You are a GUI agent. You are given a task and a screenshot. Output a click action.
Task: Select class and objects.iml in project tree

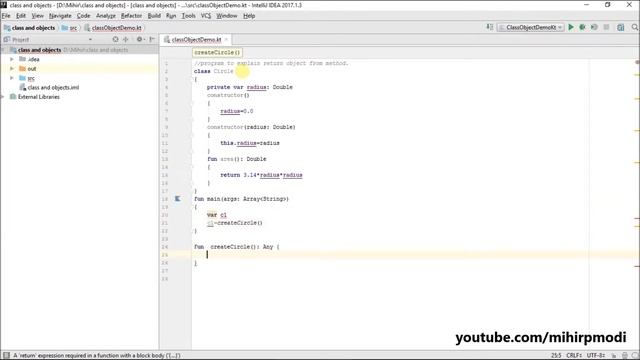(x=53, y=87)
